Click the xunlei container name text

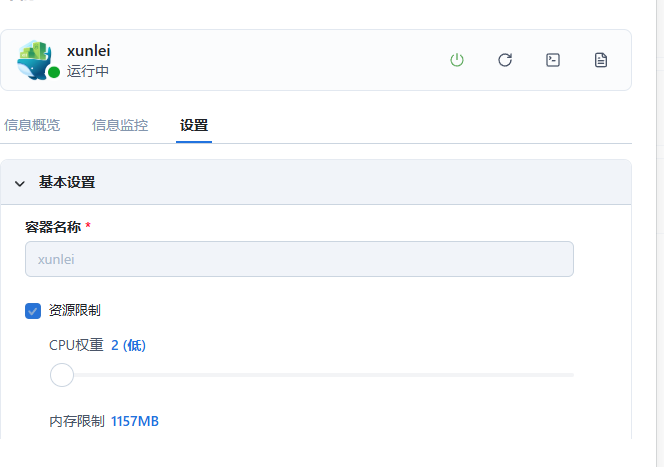point(88,50)
